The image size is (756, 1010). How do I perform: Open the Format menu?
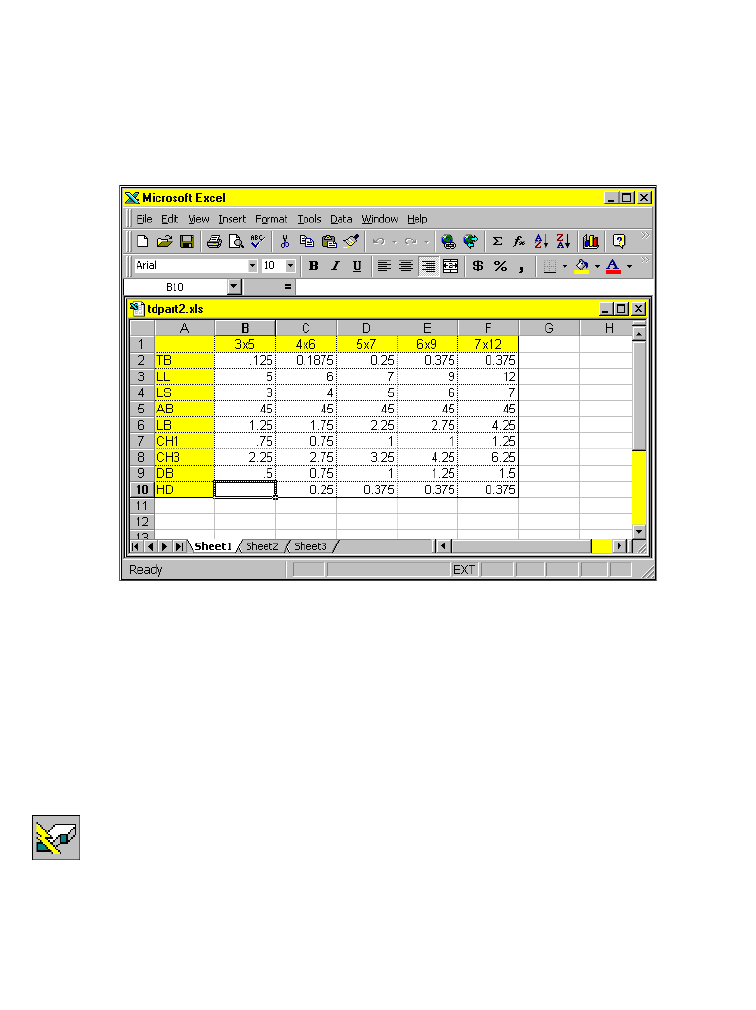[x=271, y=219]
